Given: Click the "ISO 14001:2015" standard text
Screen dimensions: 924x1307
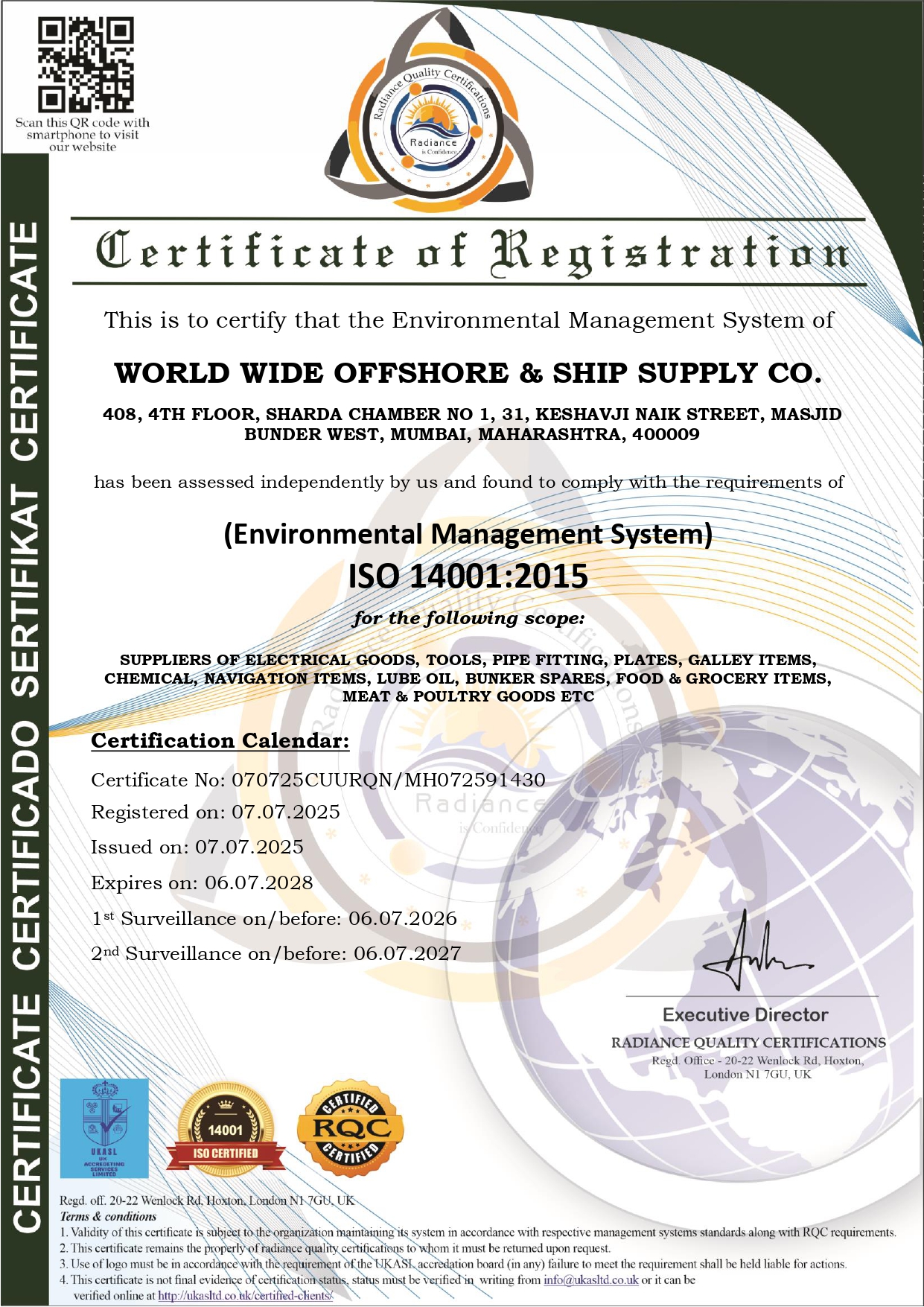Looking at the screenshot, I should click(468, 576).
